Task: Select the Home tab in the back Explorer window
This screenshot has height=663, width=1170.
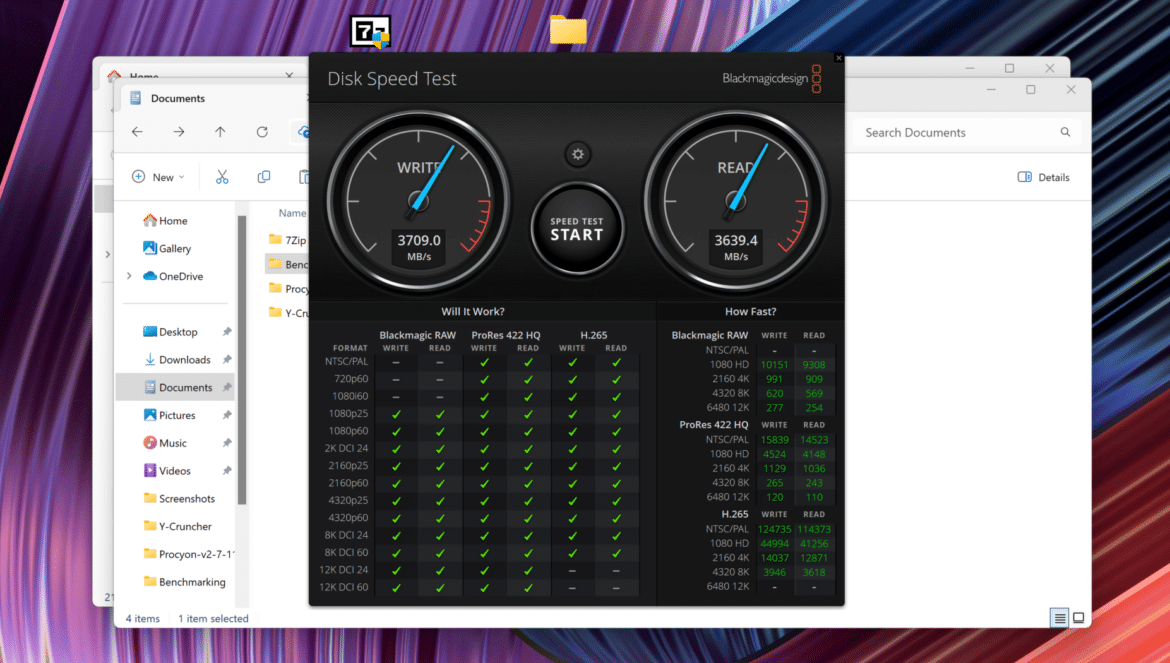Action: (143, 75)
